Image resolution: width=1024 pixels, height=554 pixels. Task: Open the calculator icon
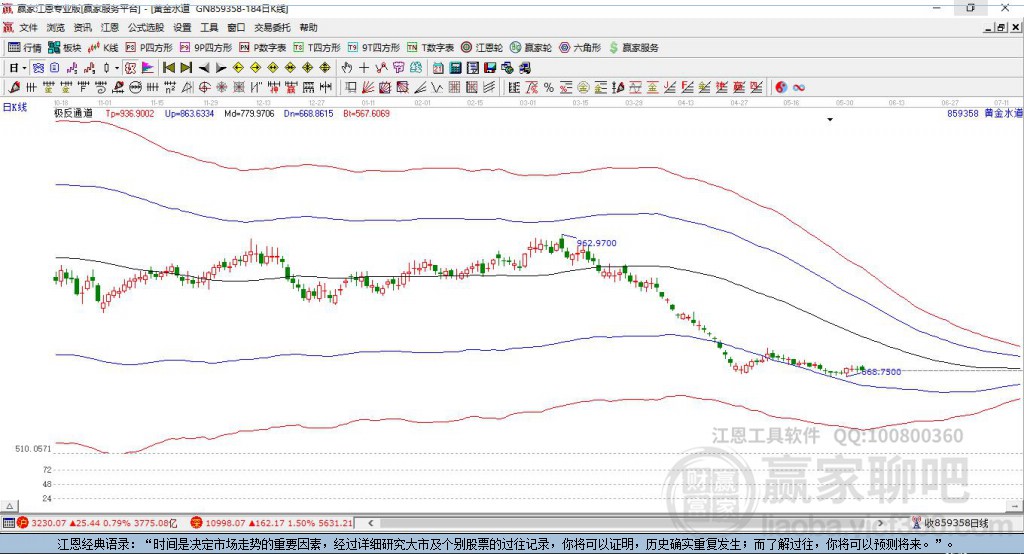(455, 68)
